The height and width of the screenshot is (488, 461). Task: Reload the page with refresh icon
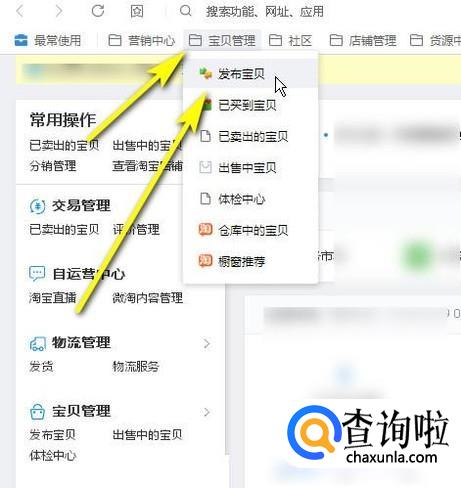pyautogui.click(x=98, y=11)
